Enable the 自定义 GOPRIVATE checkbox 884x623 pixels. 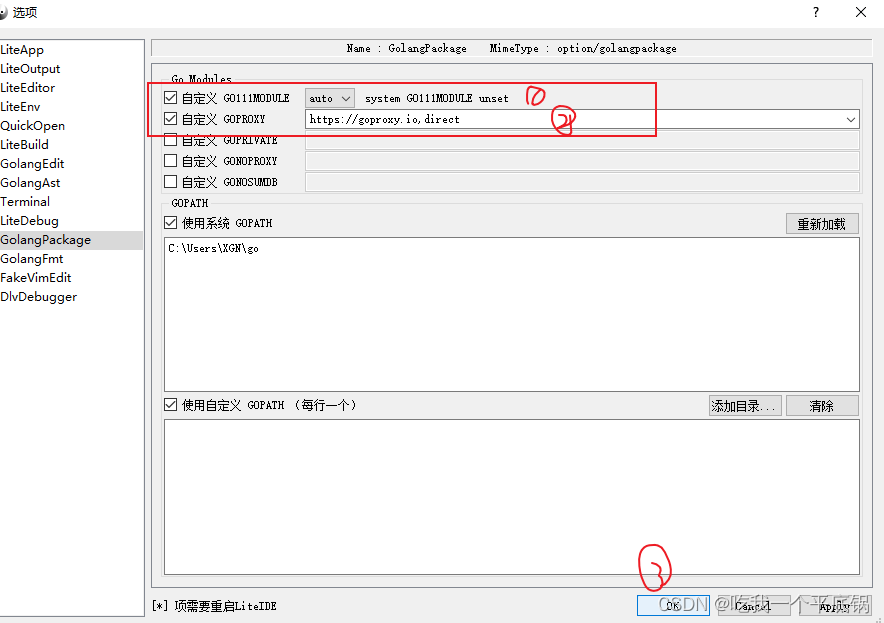170,140
